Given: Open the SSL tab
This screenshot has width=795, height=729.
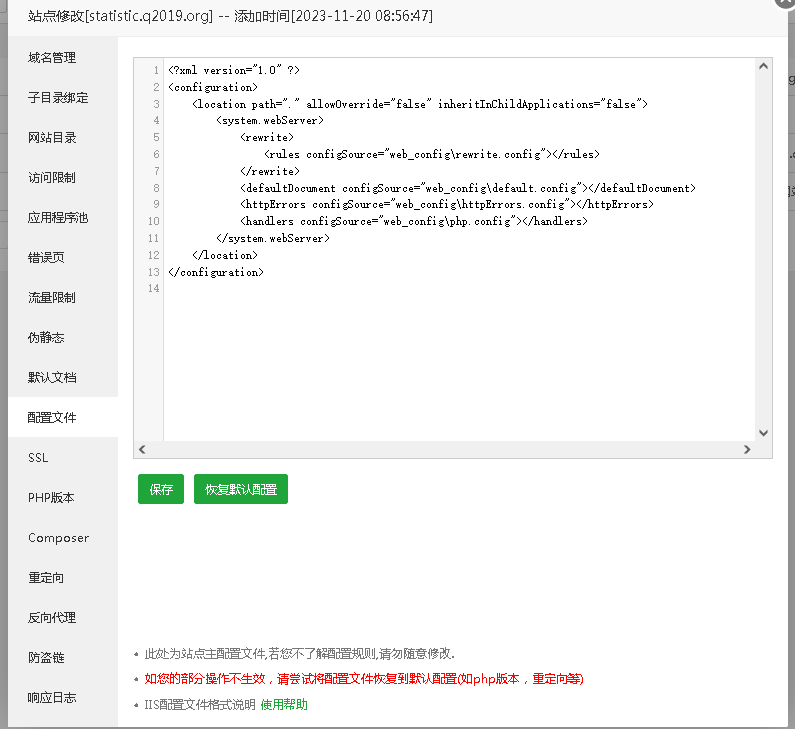Looking at the screenshot, I should 38,458.
